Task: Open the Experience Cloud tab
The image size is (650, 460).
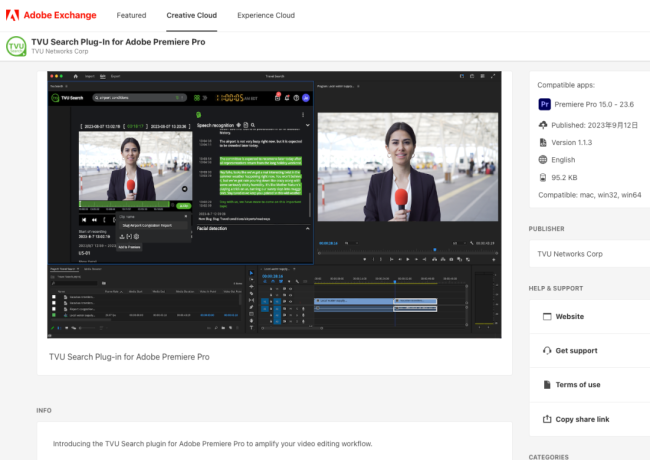Action: point(266,15)
